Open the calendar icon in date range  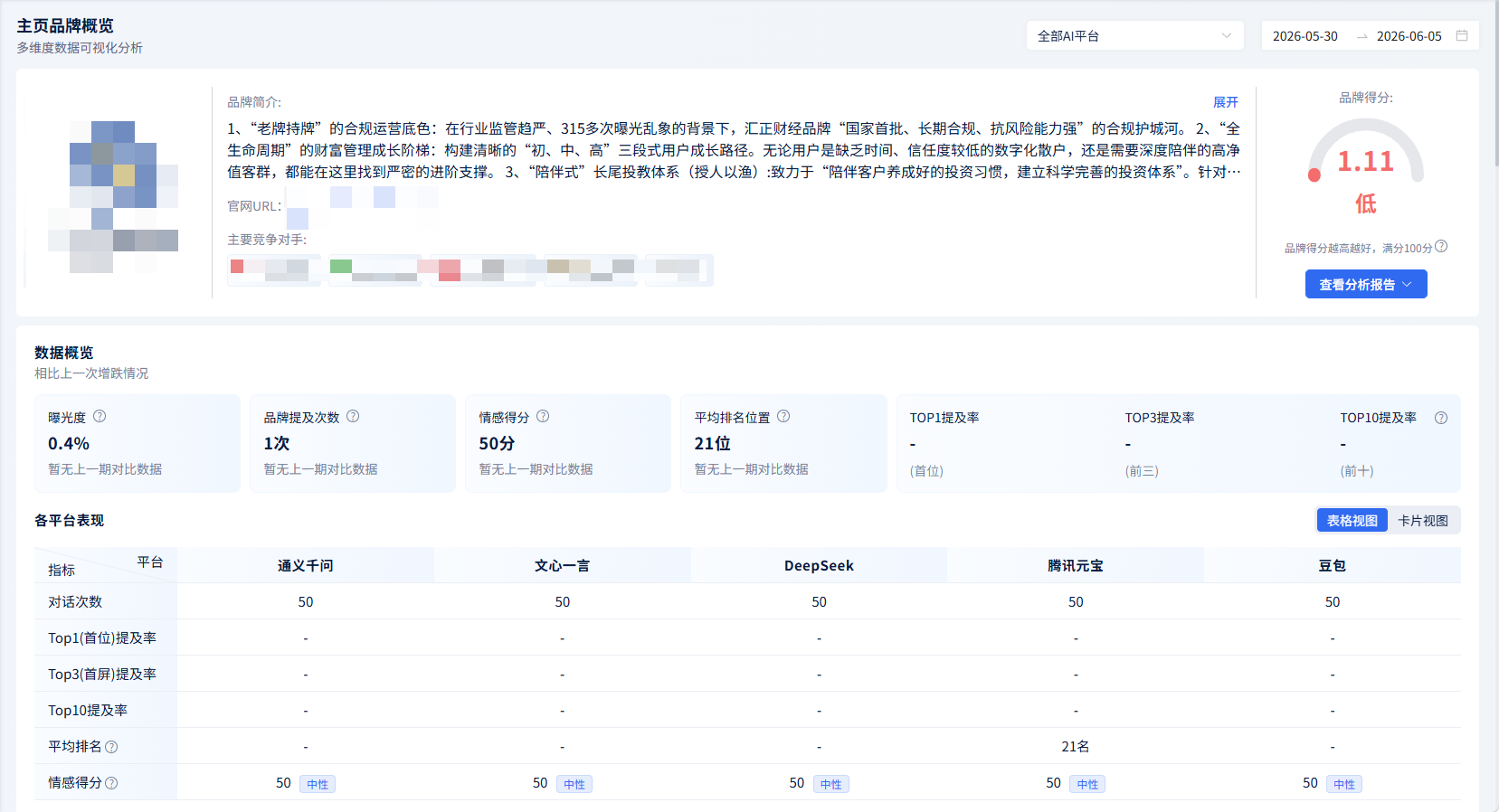pos(1462,35)
